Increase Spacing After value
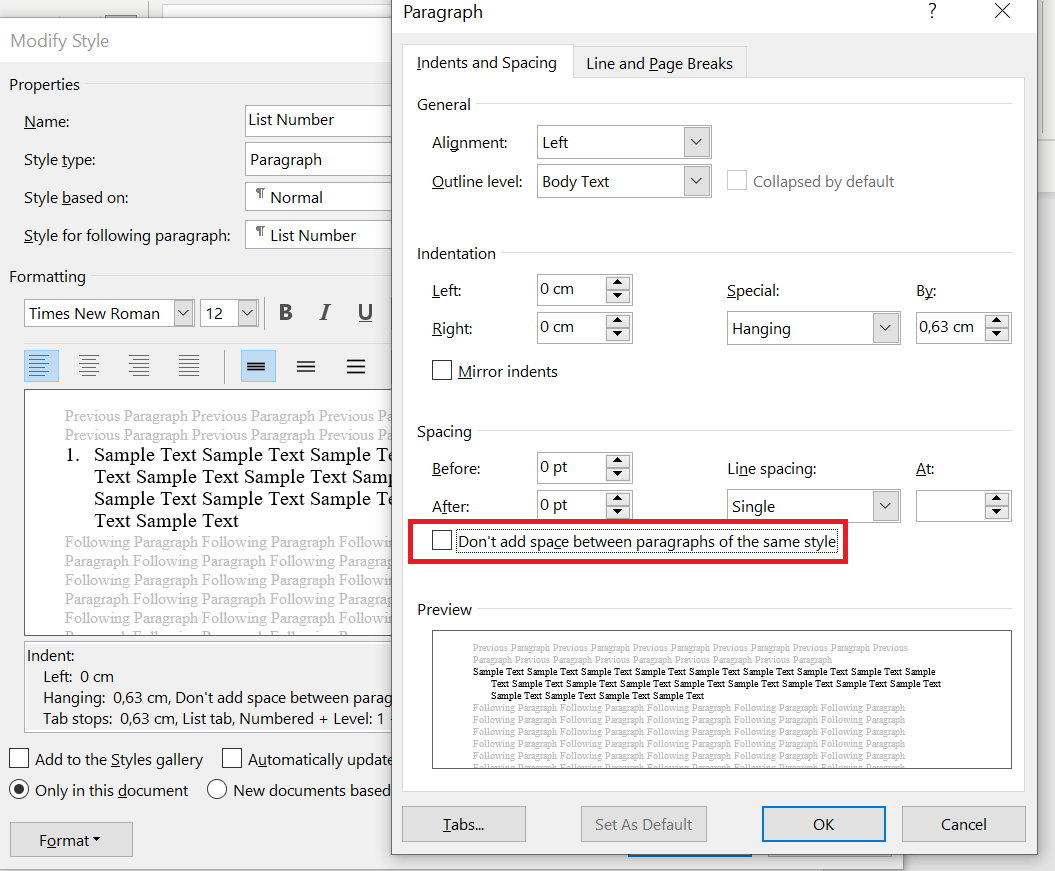This screenshot has width=1055, height=871. tap(618, 498)
